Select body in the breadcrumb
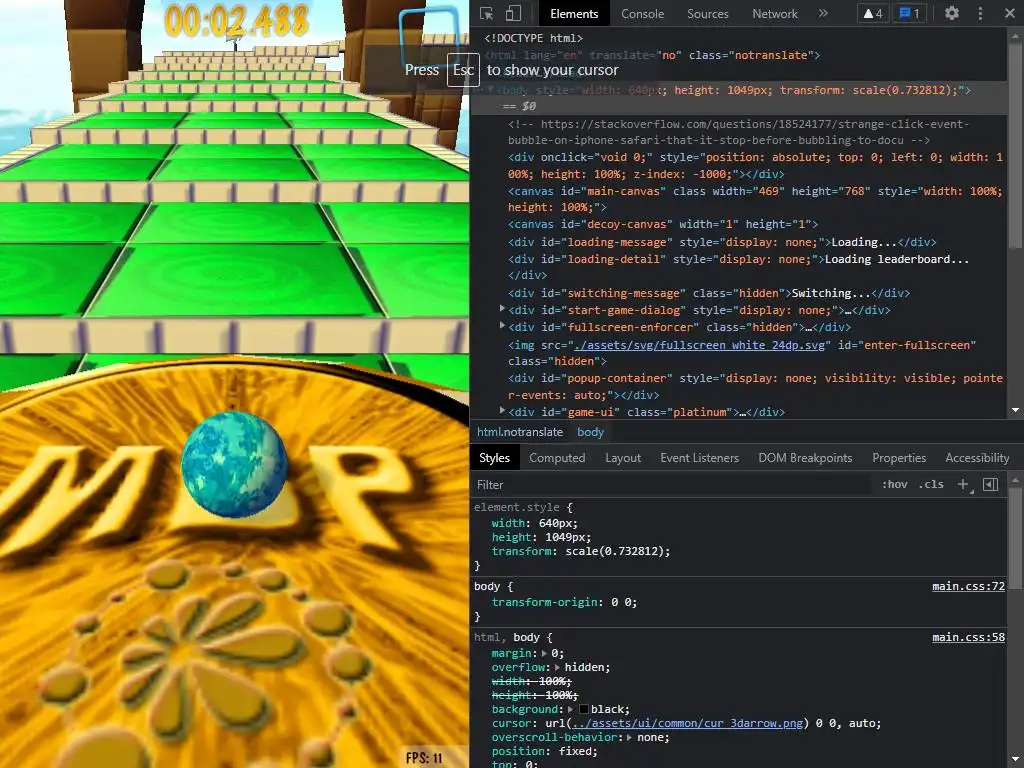The height and width of the screenshot is (768, 1024). click(x=590, y=432)
